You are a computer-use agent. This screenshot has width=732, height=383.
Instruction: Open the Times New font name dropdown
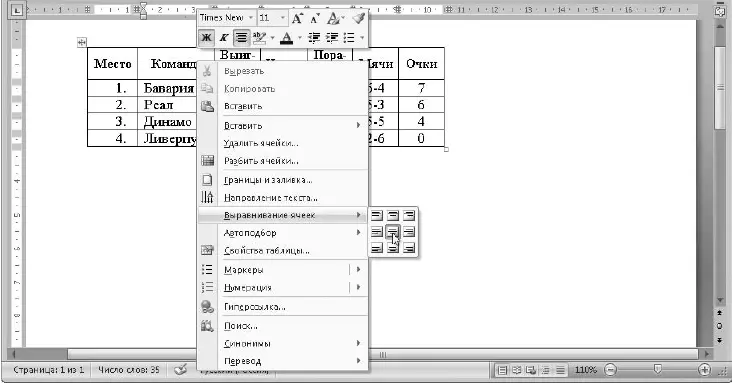[251, 18]
